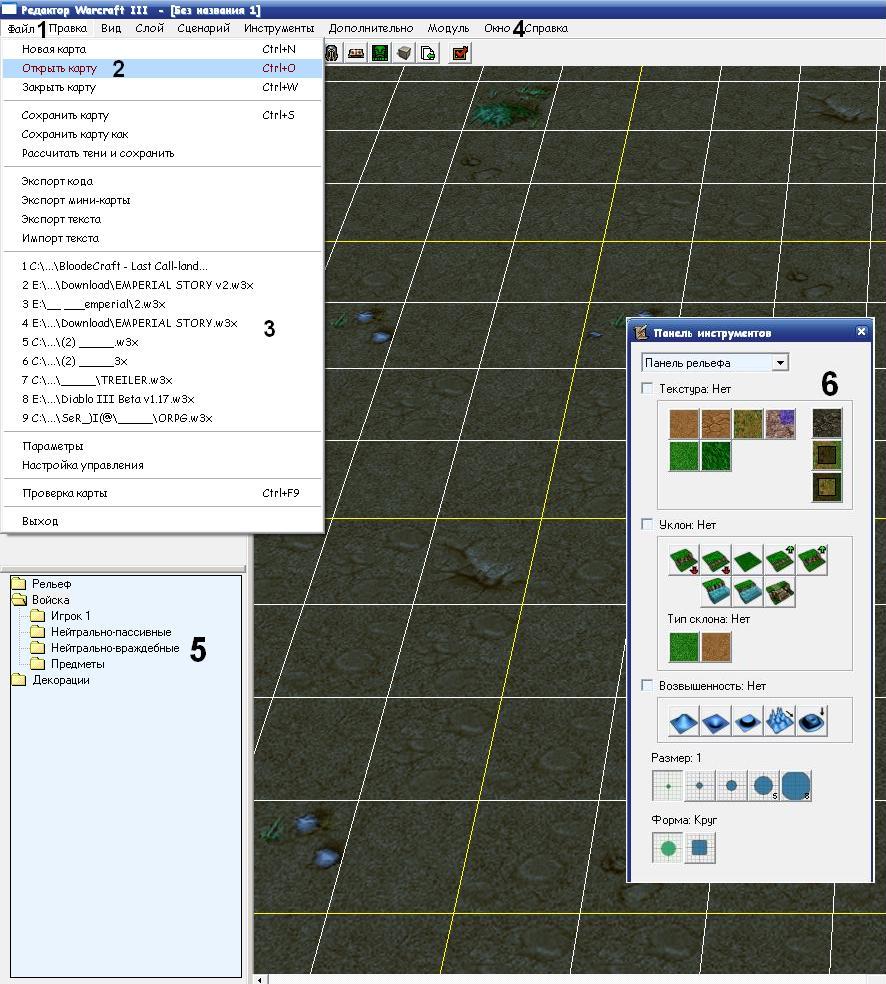
Task: Set brush size to the largest circle marked 8
Action: point(796,786)
